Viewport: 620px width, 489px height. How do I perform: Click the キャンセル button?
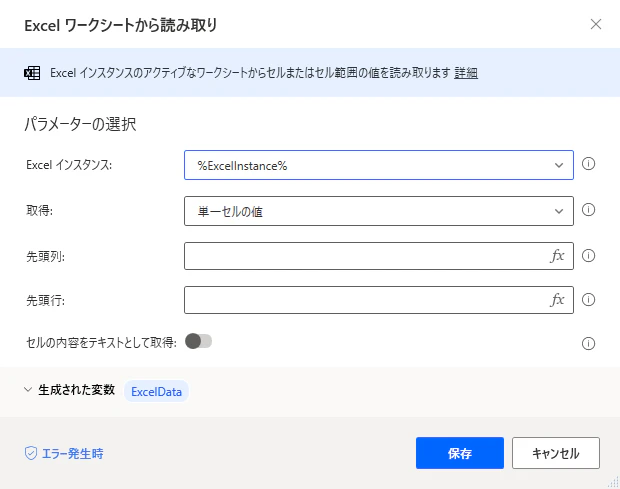tap(556, 453)
